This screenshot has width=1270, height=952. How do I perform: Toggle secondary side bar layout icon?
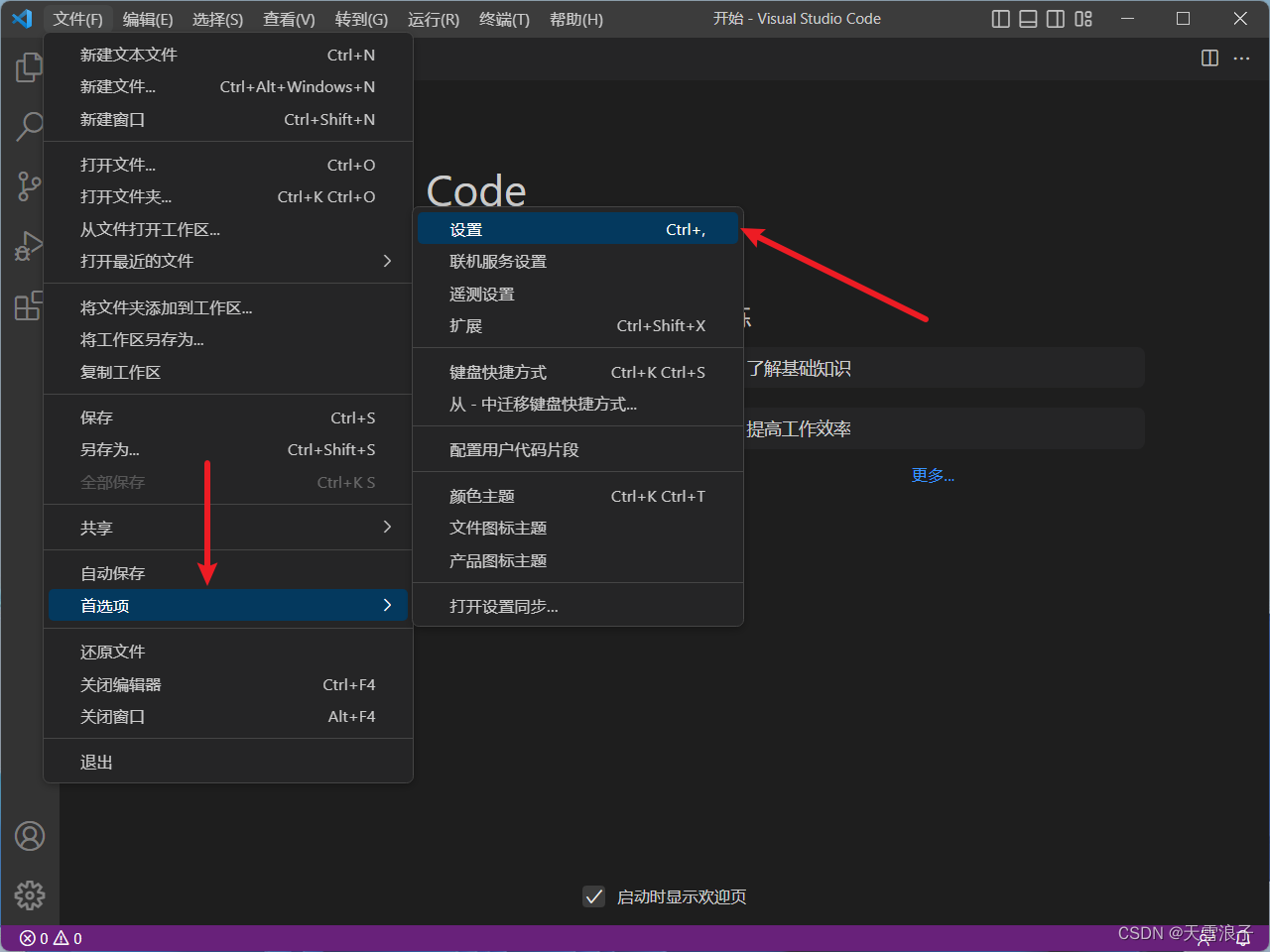coord(1056,19)
